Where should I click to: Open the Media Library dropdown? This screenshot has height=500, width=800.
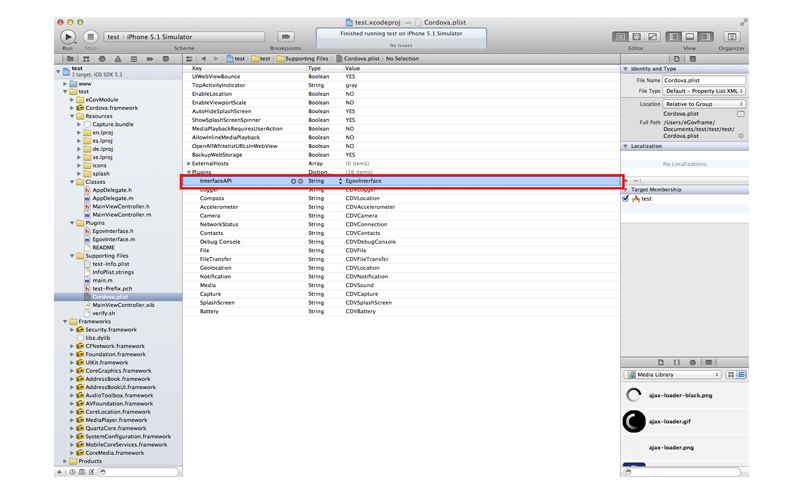click(x=673, y=375)
